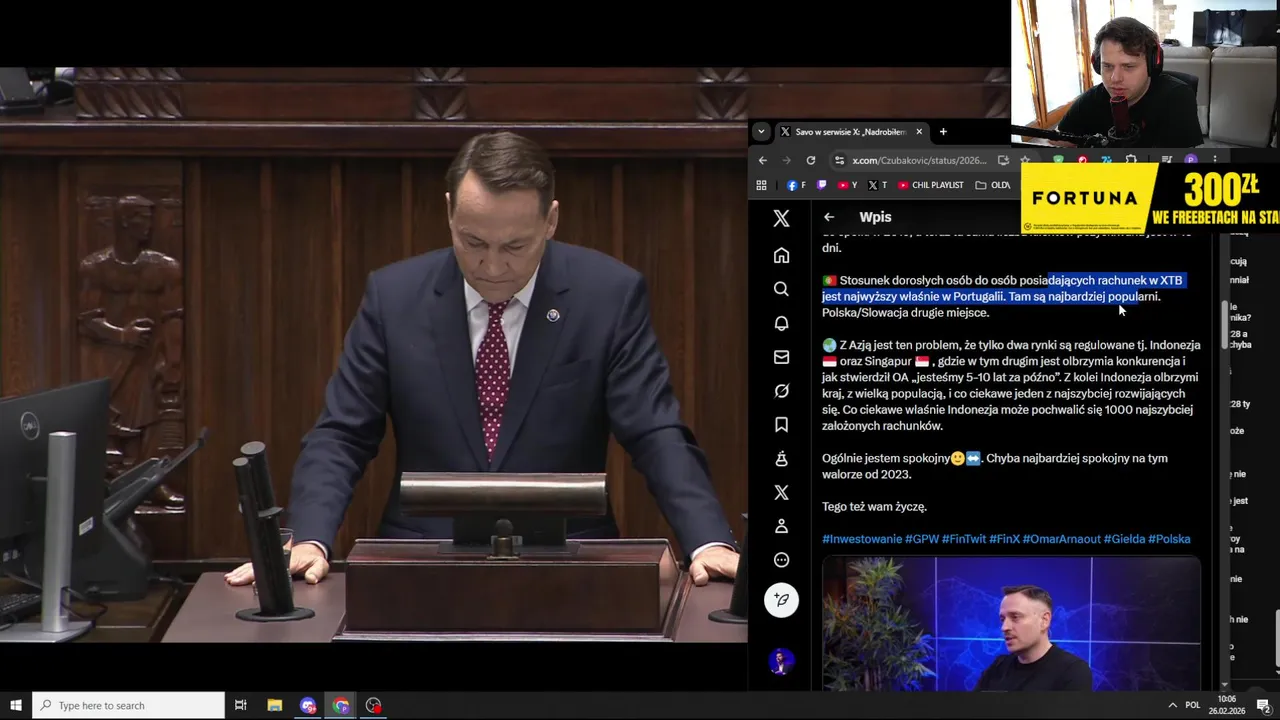1280x720 pixels.
Task: Click the X logo in the sidebar
Action: (781, 218)
